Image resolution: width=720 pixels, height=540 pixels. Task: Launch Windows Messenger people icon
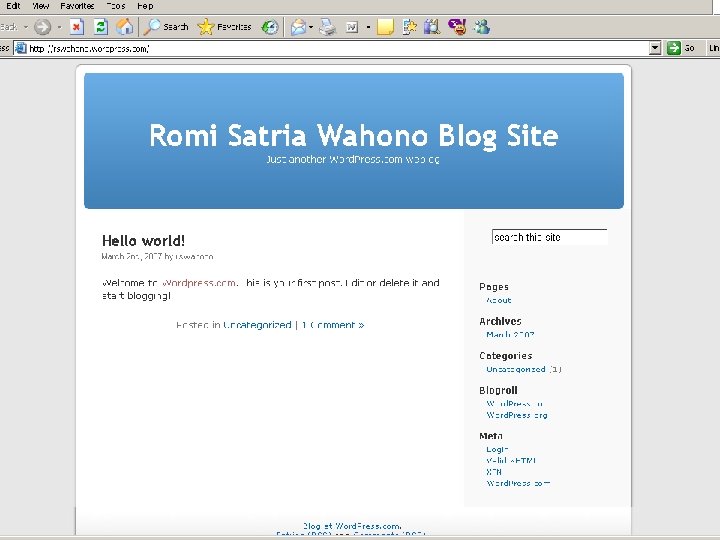482,27
